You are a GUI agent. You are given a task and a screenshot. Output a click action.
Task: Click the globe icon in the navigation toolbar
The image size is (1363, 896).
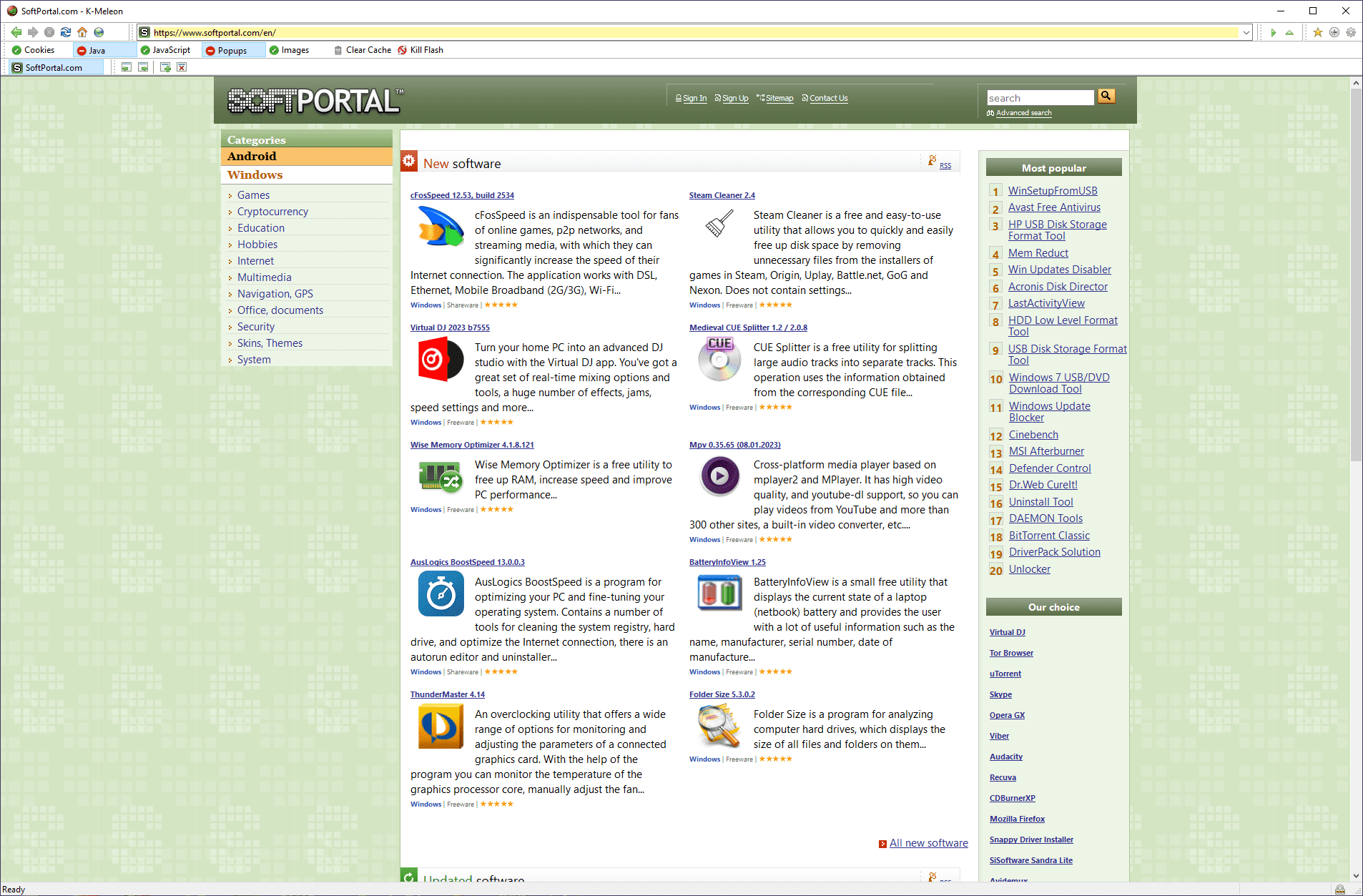pos(99,32)
